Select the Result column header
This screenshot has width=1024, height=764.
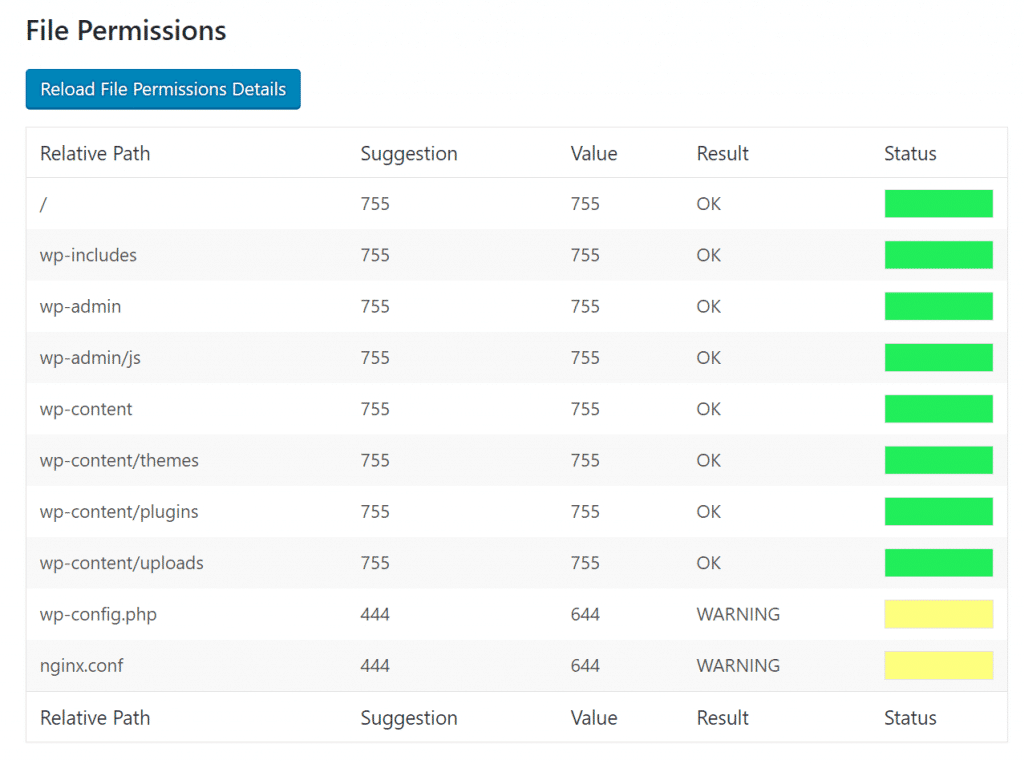click(x=722, y=153)
